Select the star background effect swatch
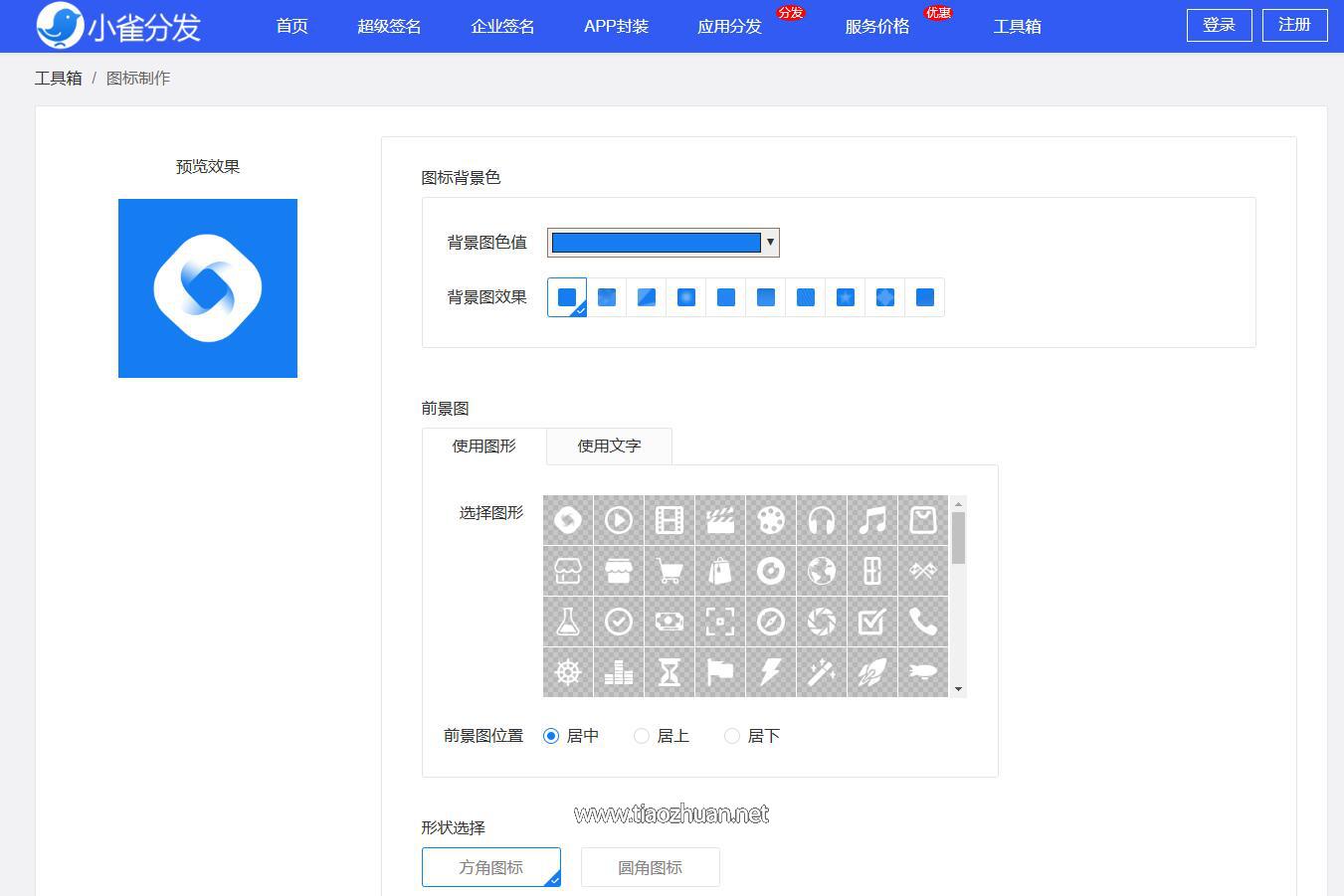Screen dimensions: 1344x896 (x=846, y=297)
